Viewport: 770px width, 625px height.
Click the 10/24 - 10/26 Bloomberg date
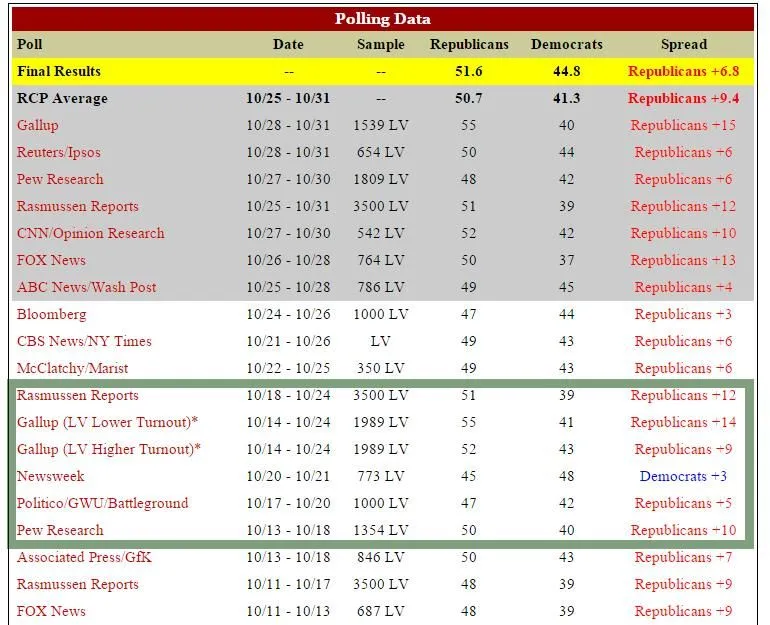(x=288, y=314)
